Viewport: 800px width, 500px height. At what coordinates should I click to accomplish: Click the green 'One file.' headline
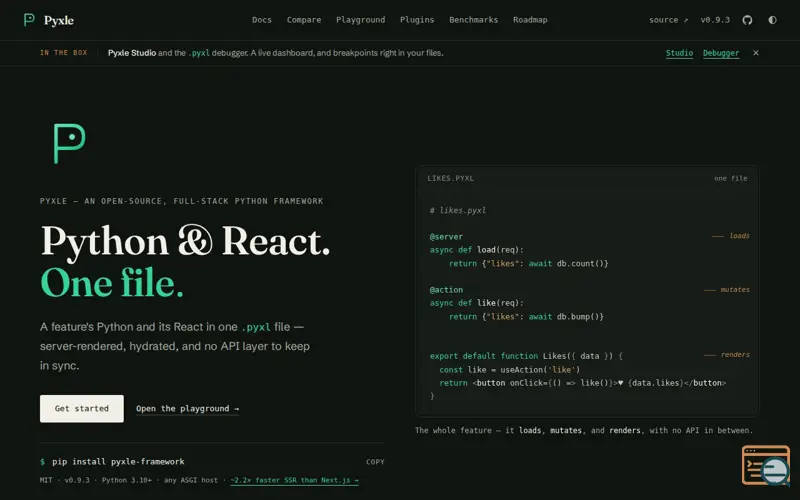[x=112, y=284]
